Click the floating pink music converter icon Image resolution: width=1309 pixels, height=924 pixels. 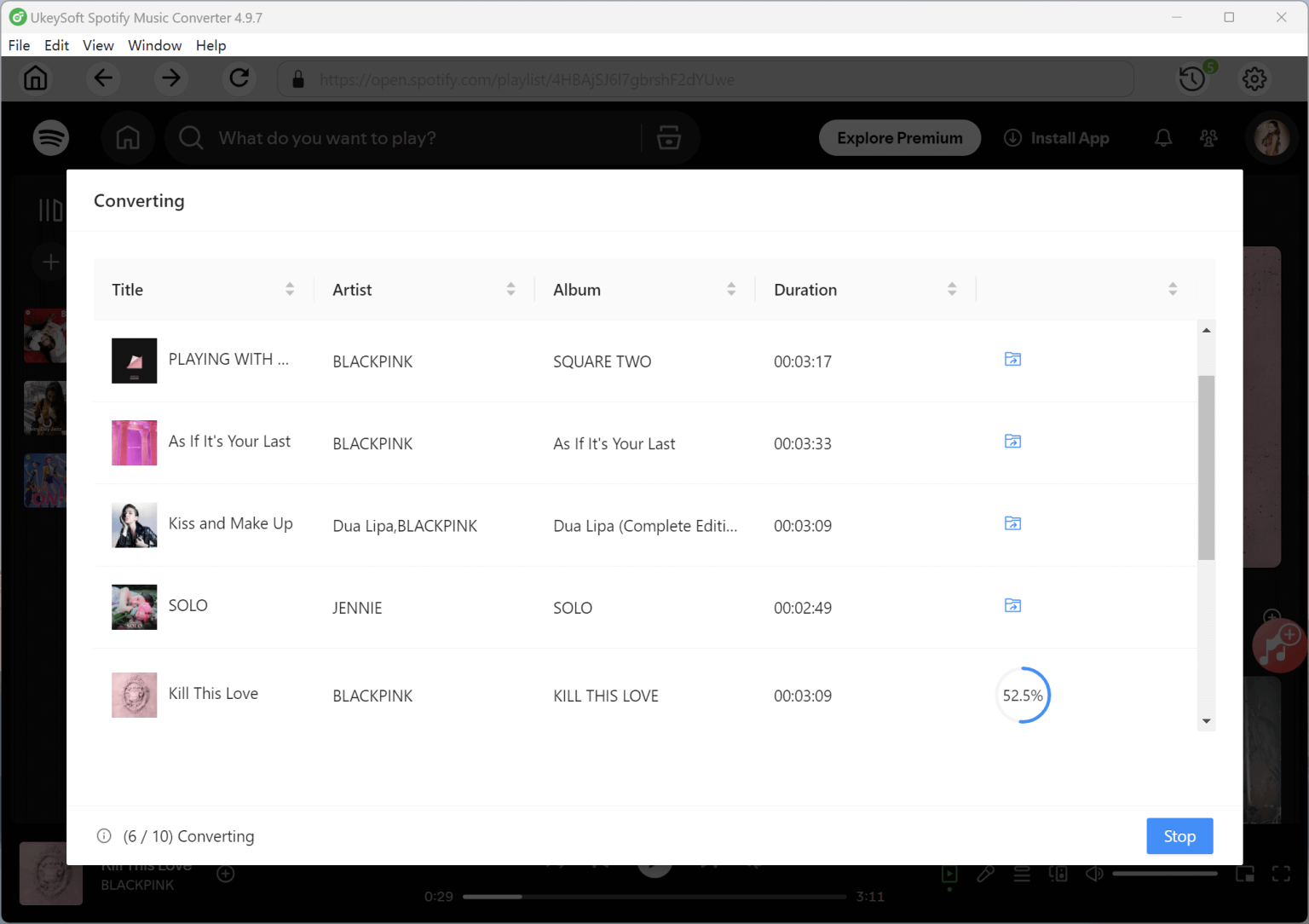tap(1279, 645)
